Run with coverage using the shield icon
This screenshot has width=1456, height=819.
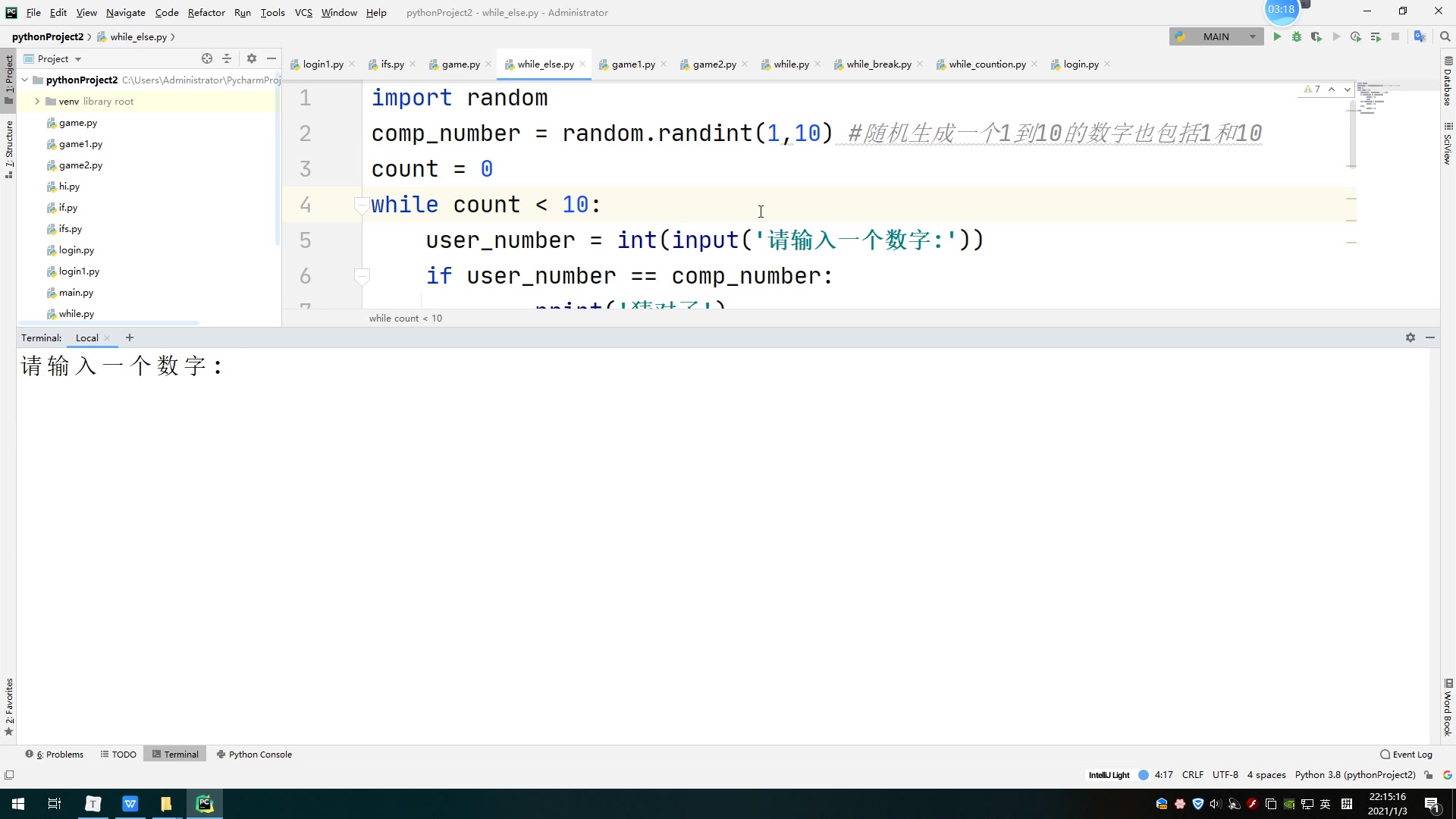click(1316, 36)
